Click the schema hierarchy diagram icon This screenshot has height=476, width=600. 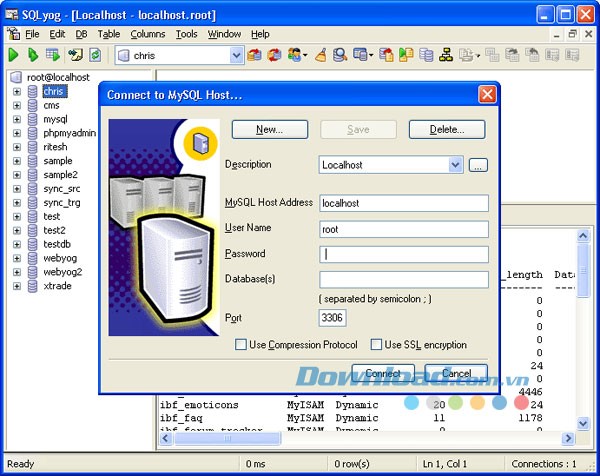446,55
